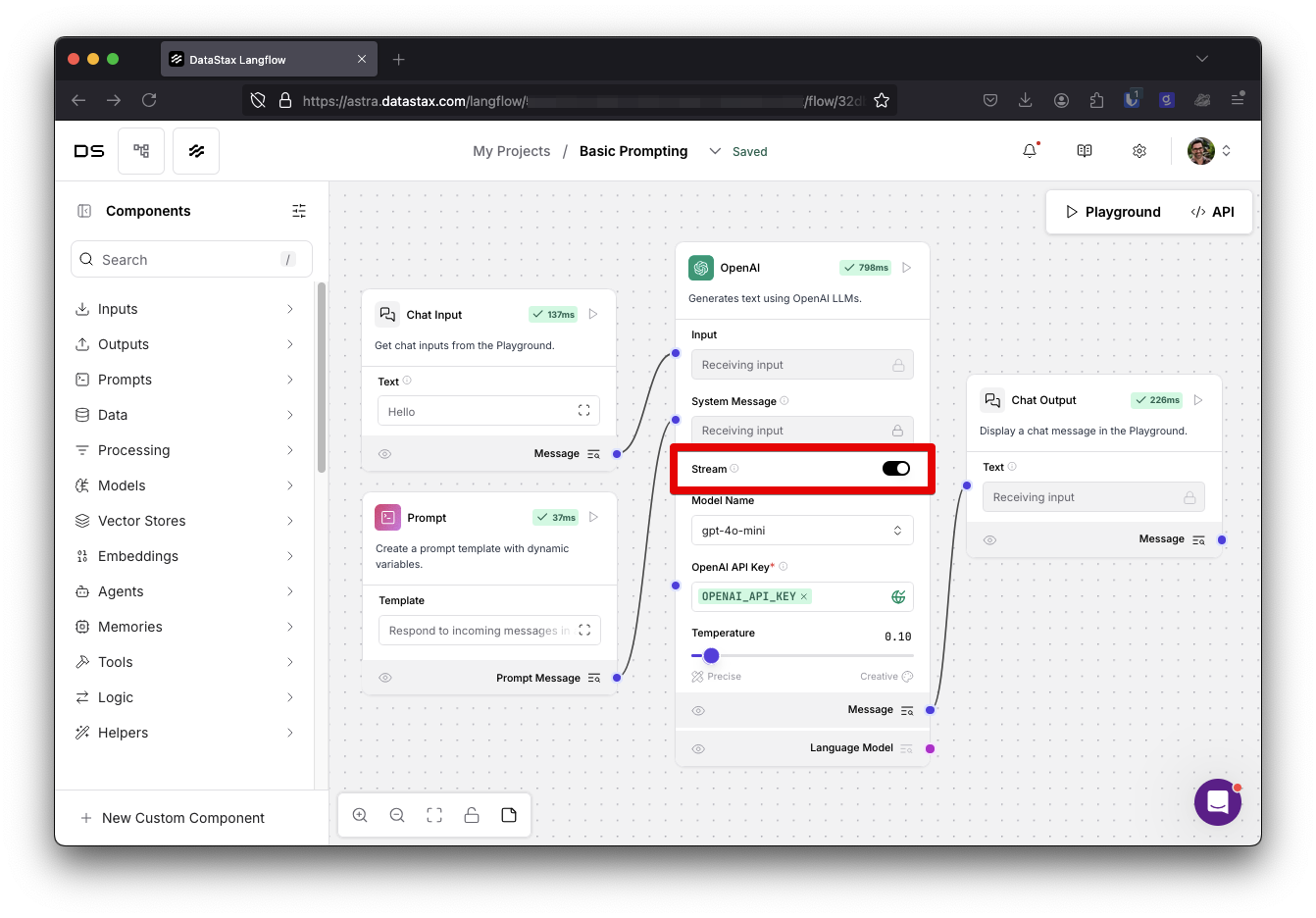This screenshot has height=918, width=1316.
Task: Open the gpt-4o-mini Model Name dropdown
Action: pos(801,530)
